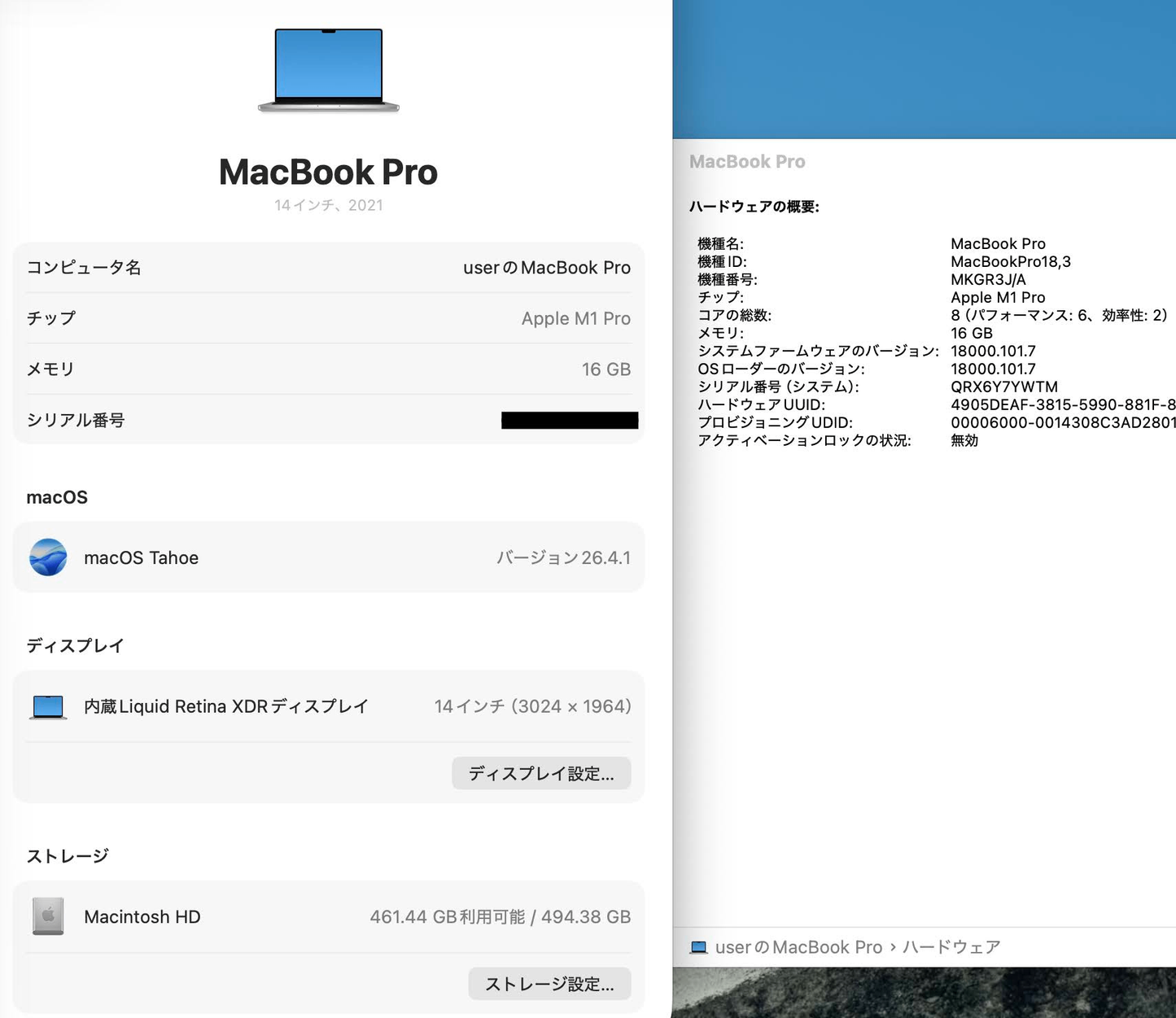Click 'userのMacBook Pro' in the path bar

point(798,947)
